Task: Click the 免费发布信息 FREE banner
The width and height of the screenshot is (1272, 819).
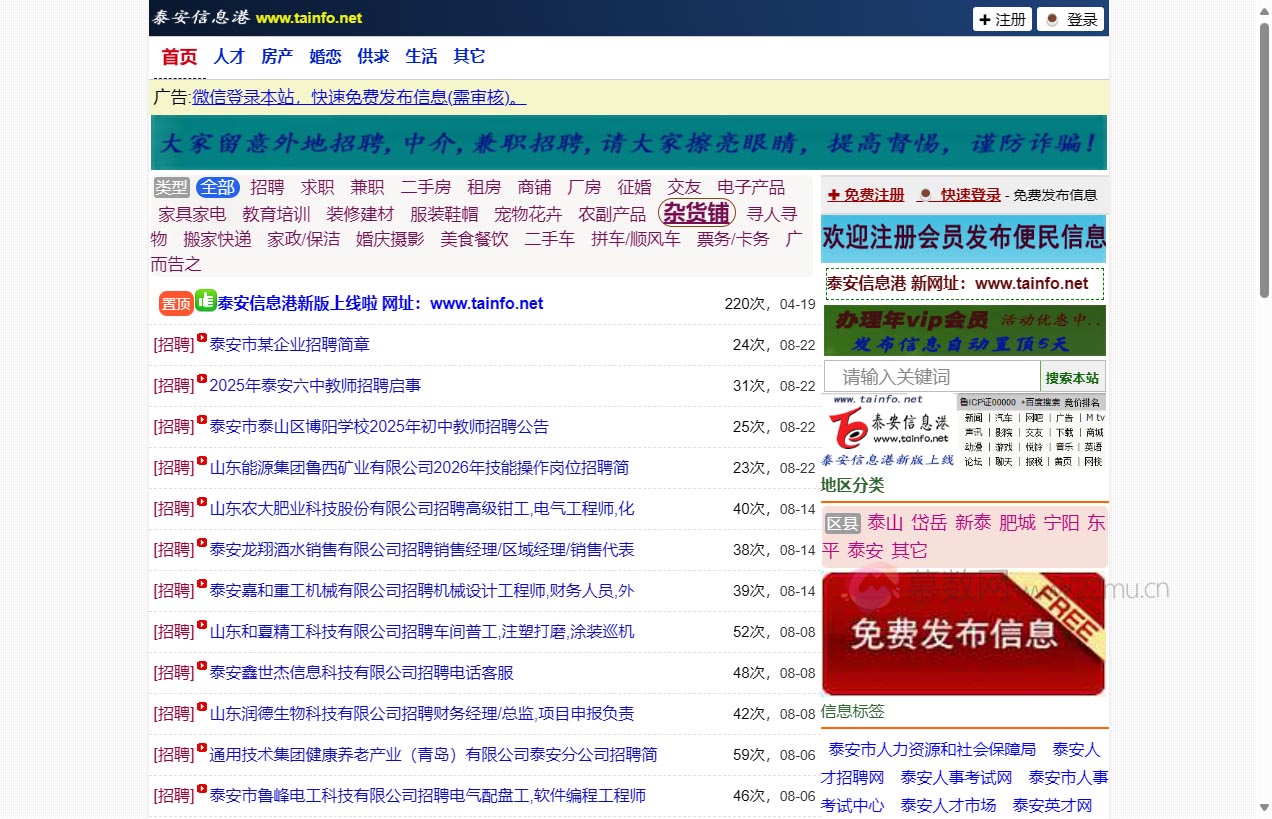Action: pos(963,634)
